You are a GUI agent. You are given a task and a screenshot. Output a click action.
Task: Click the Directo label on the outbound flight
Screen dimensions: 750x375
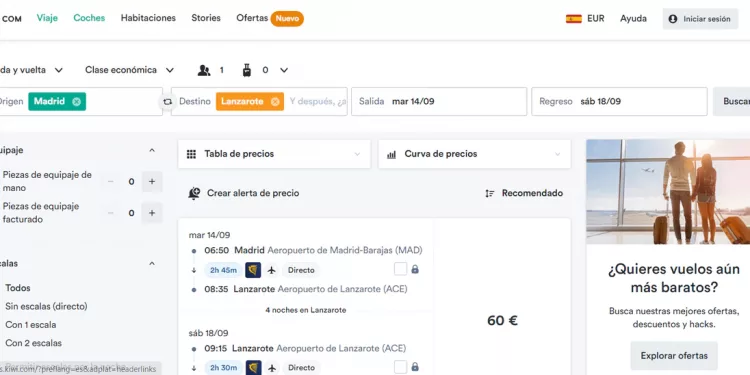click(x=301, y=270)
